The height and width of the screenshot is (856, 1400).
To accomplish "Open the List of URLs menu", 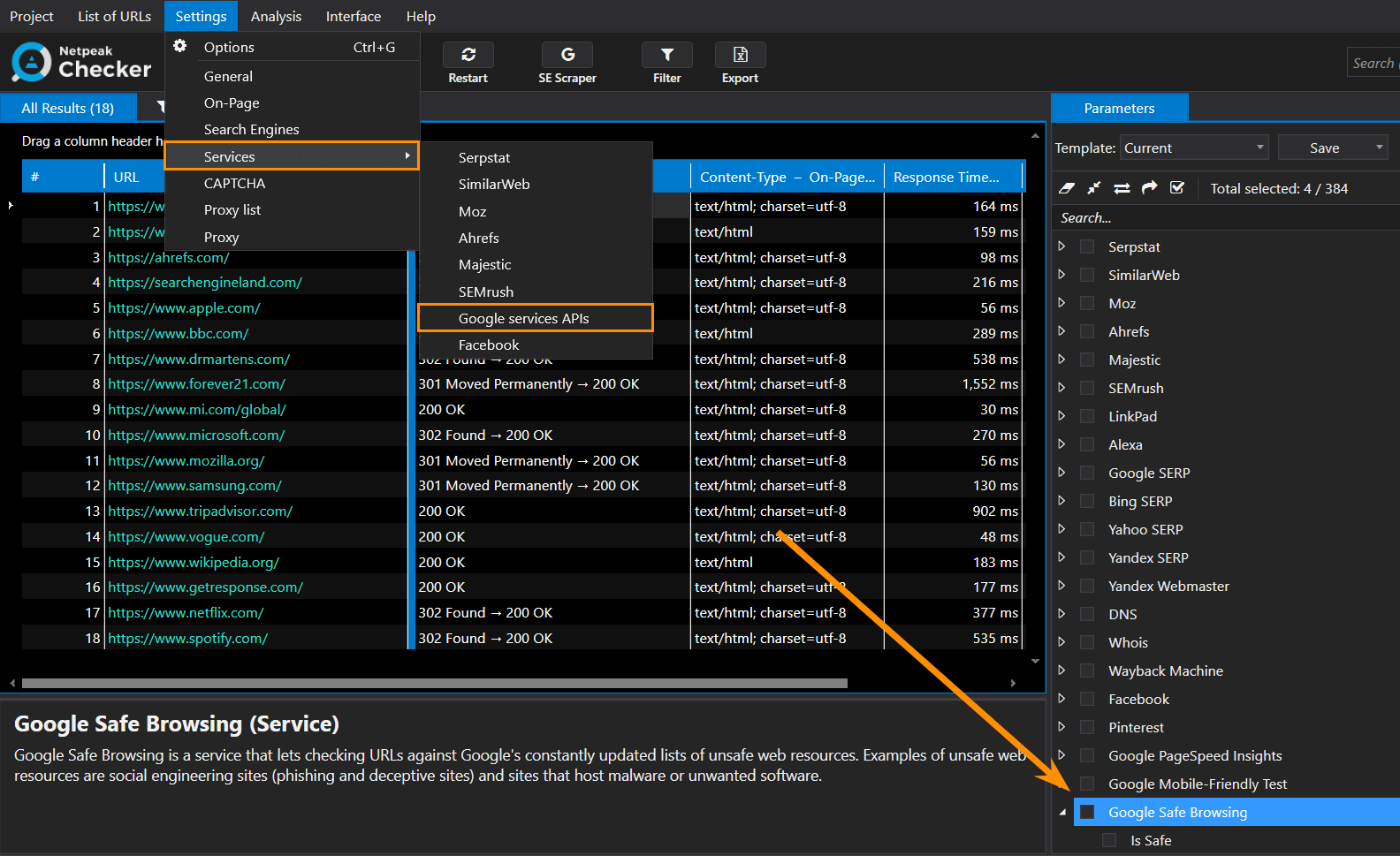I will [114, 16].
